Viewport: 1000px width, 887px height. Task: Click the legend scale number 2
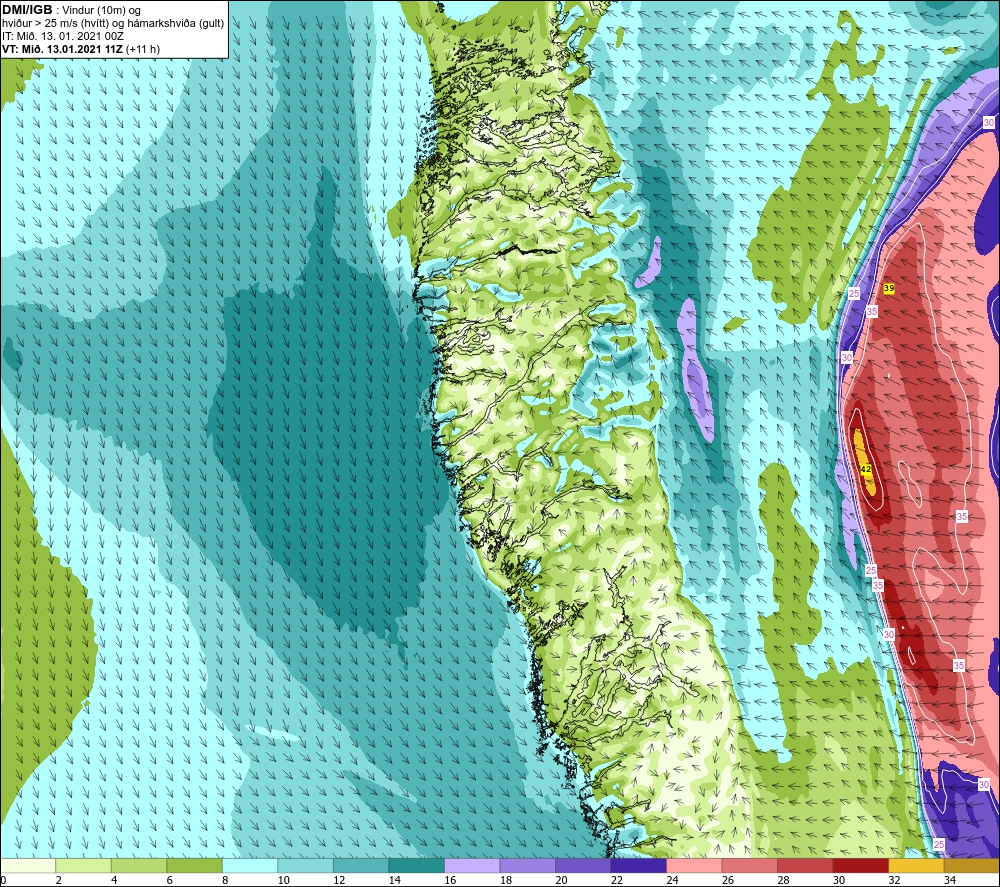58,880
